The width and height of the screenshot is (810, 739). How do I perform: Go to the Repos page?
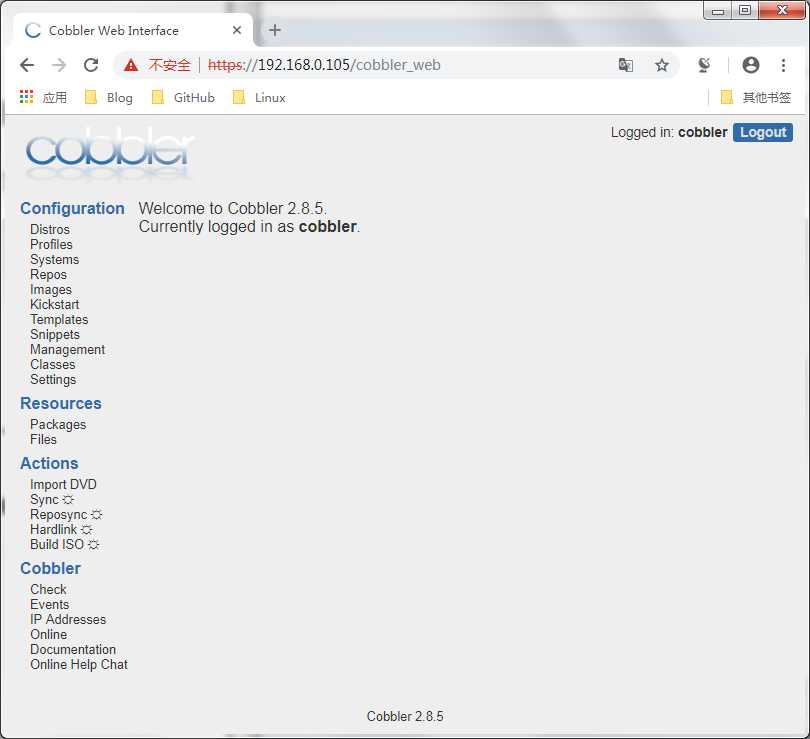pos(48,274)
